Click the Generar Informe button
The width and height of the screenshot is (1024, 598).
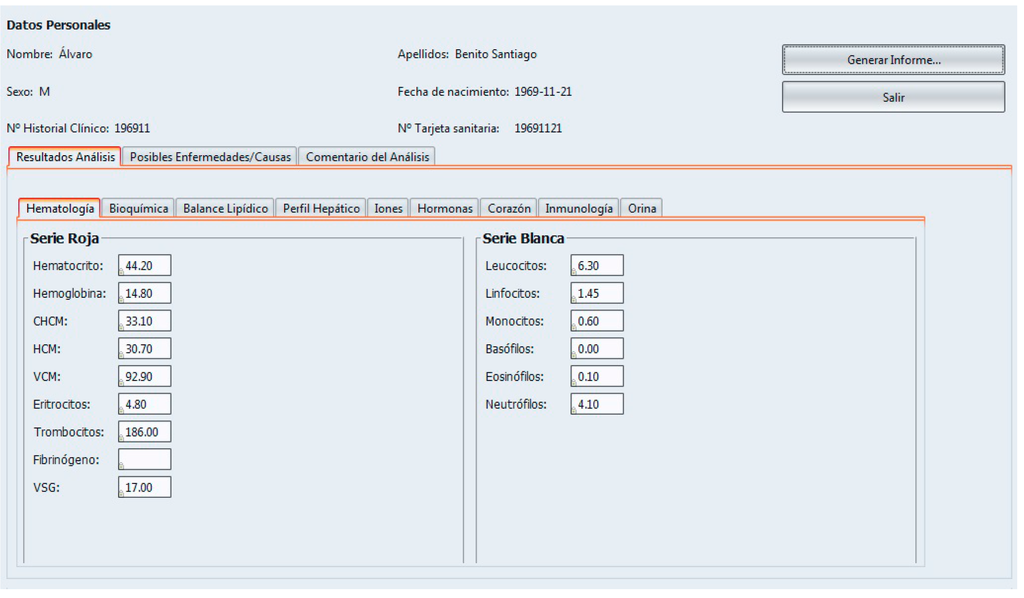click(x=893, y=60)
